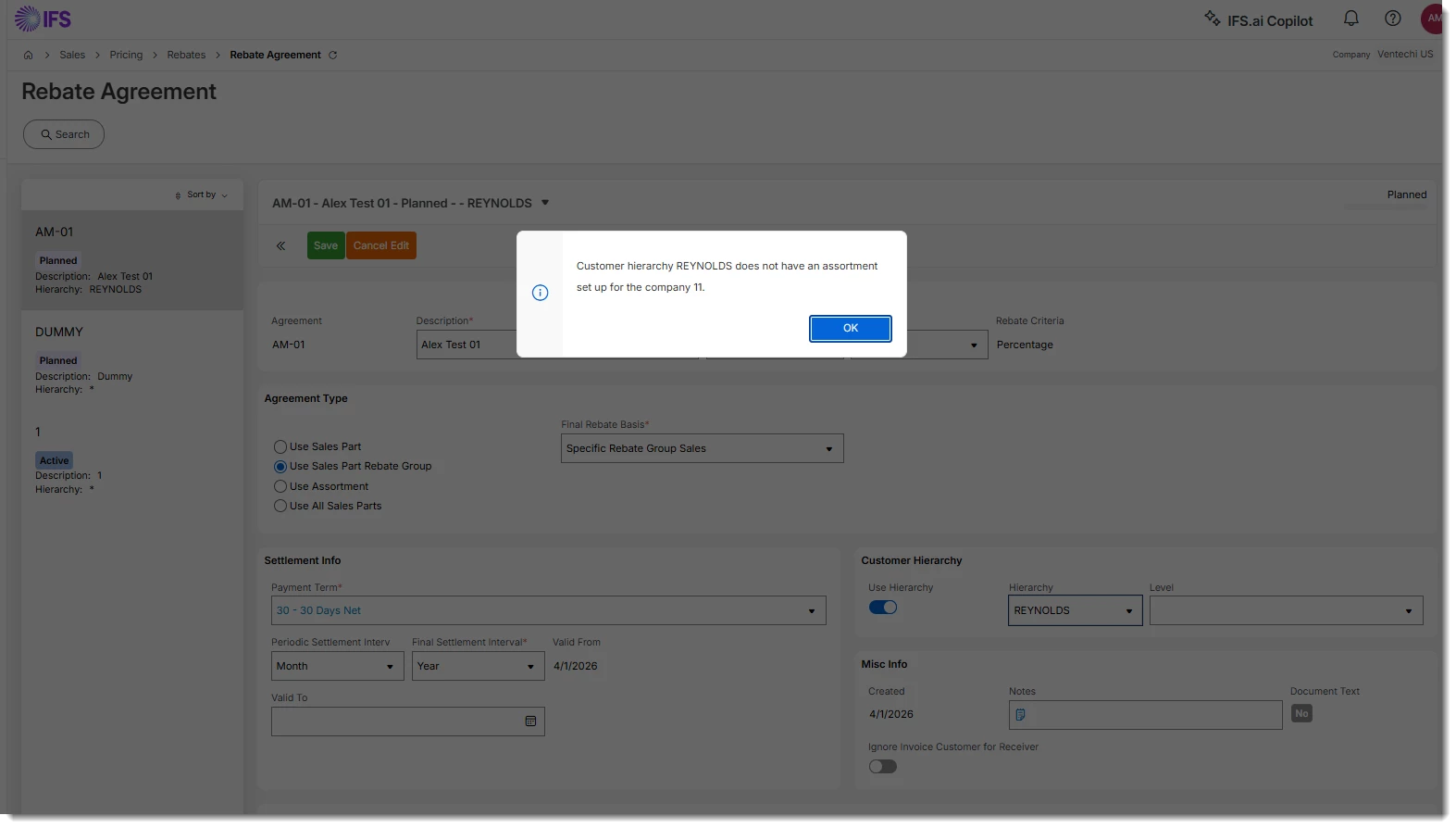Open the Valid To calendar picker

click(x=530, y=721)
